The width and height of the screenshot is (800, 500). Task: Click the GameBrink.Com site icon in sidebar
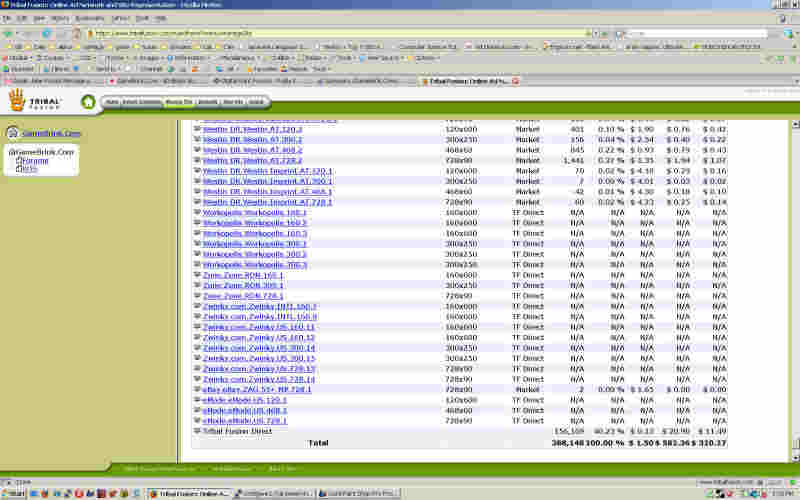click(12, 133)
